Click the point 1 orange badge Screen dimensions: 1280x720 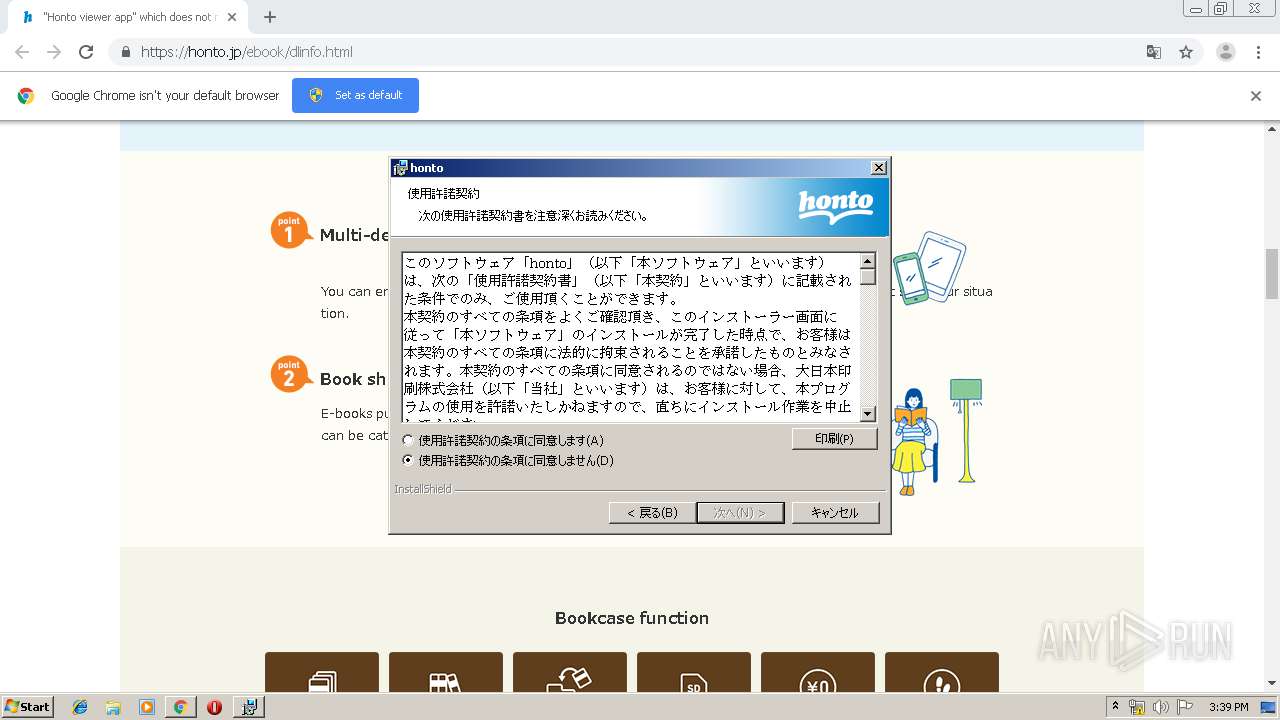pos(290,231)
